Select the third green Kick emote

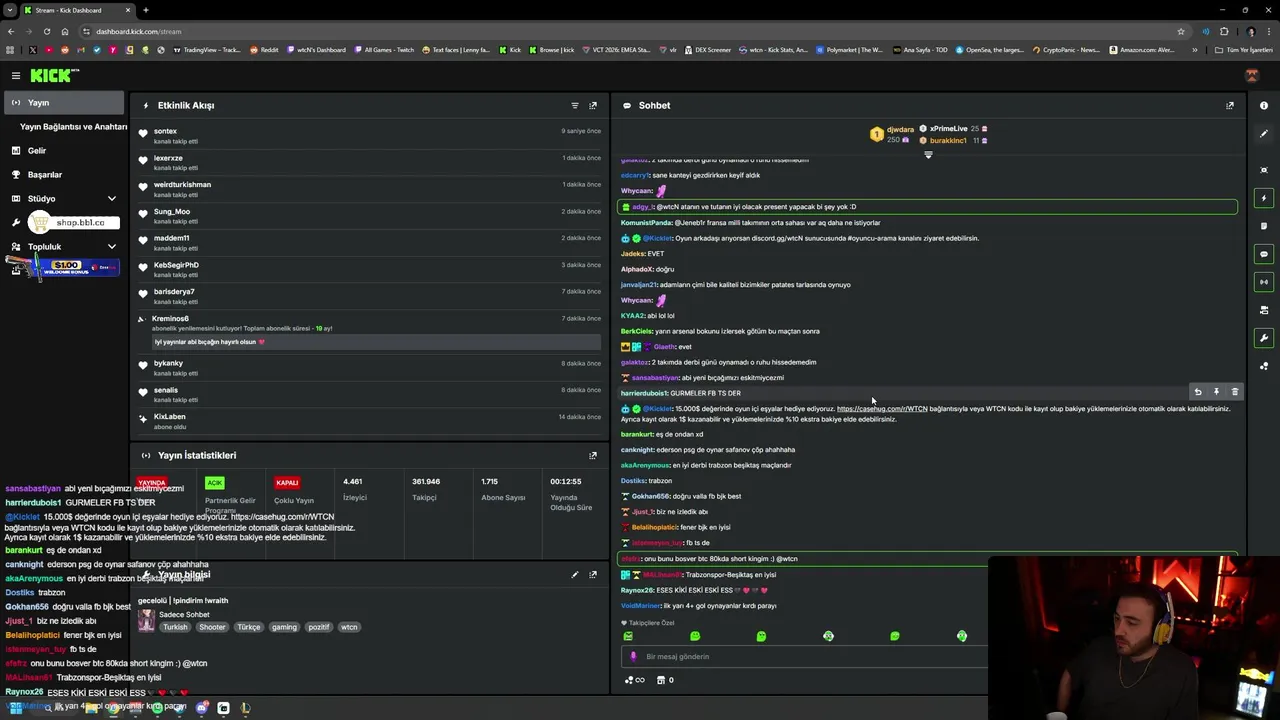761,636
